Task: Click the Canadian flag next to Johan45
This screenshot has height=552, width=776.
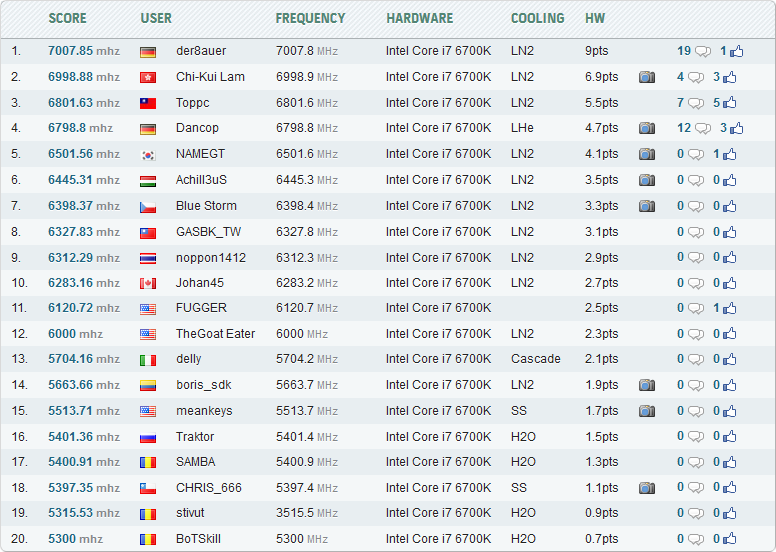Action: 148,283
